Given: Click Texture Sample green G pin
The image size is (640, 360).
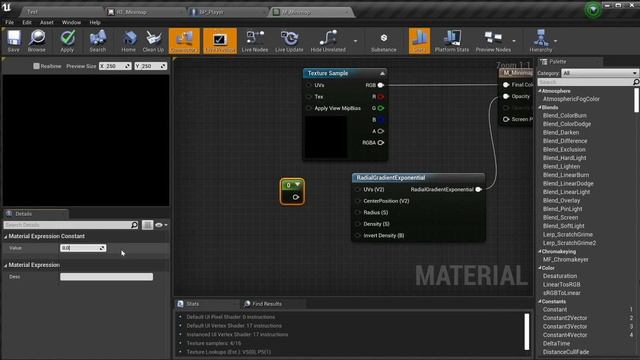Looking at the screenshot, I should 380,108.
